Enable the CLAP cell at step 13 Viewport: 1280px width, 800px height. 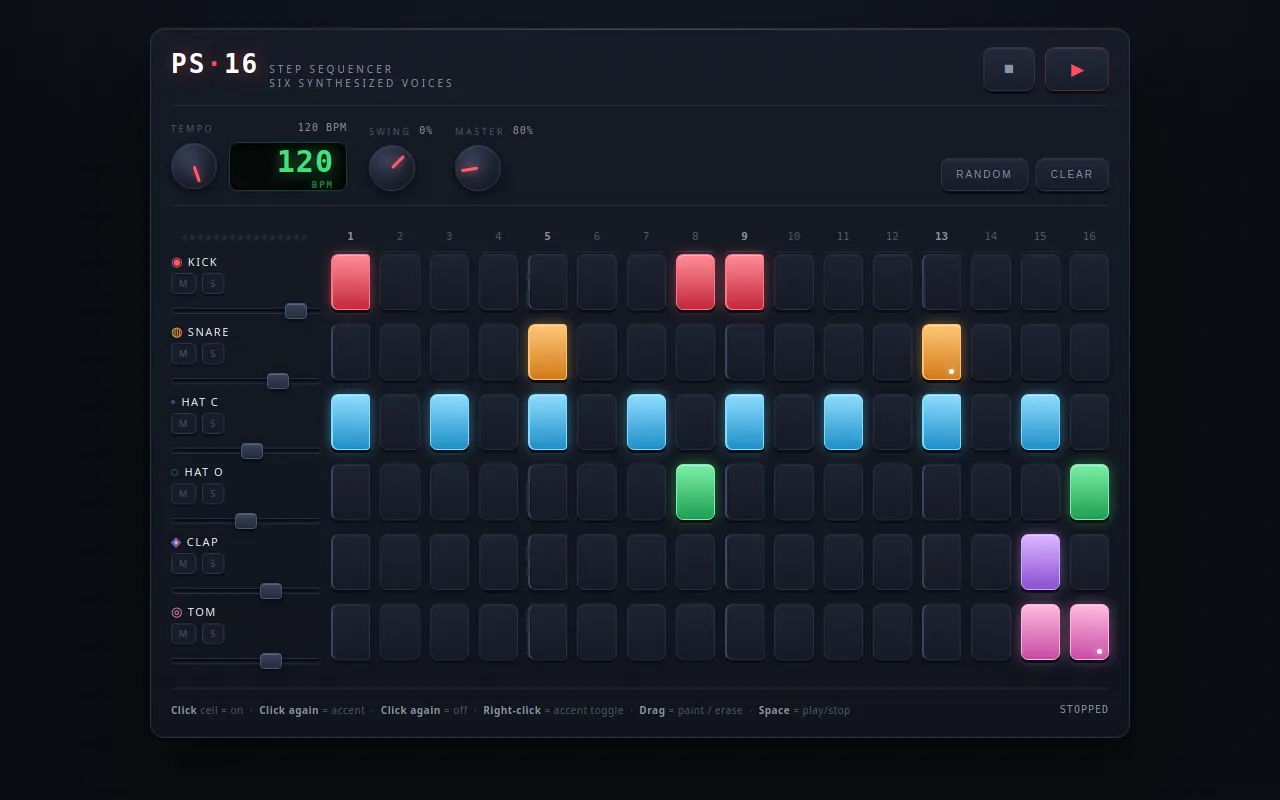tap(942, 562)
